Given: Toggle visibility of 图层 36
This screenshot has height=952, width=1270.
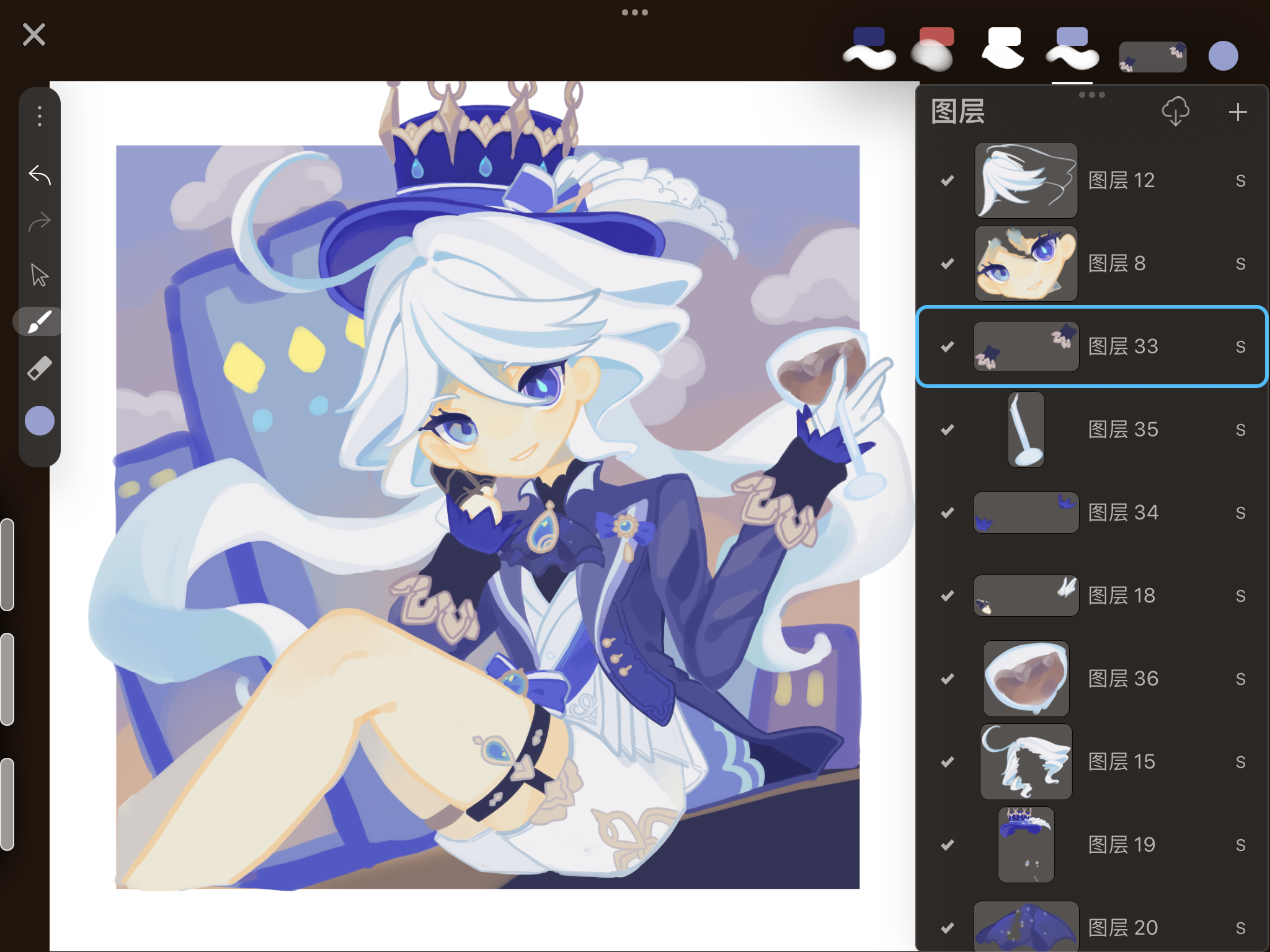Looking at the screenshot, I should pyautogui.click(x=948, y=679).
